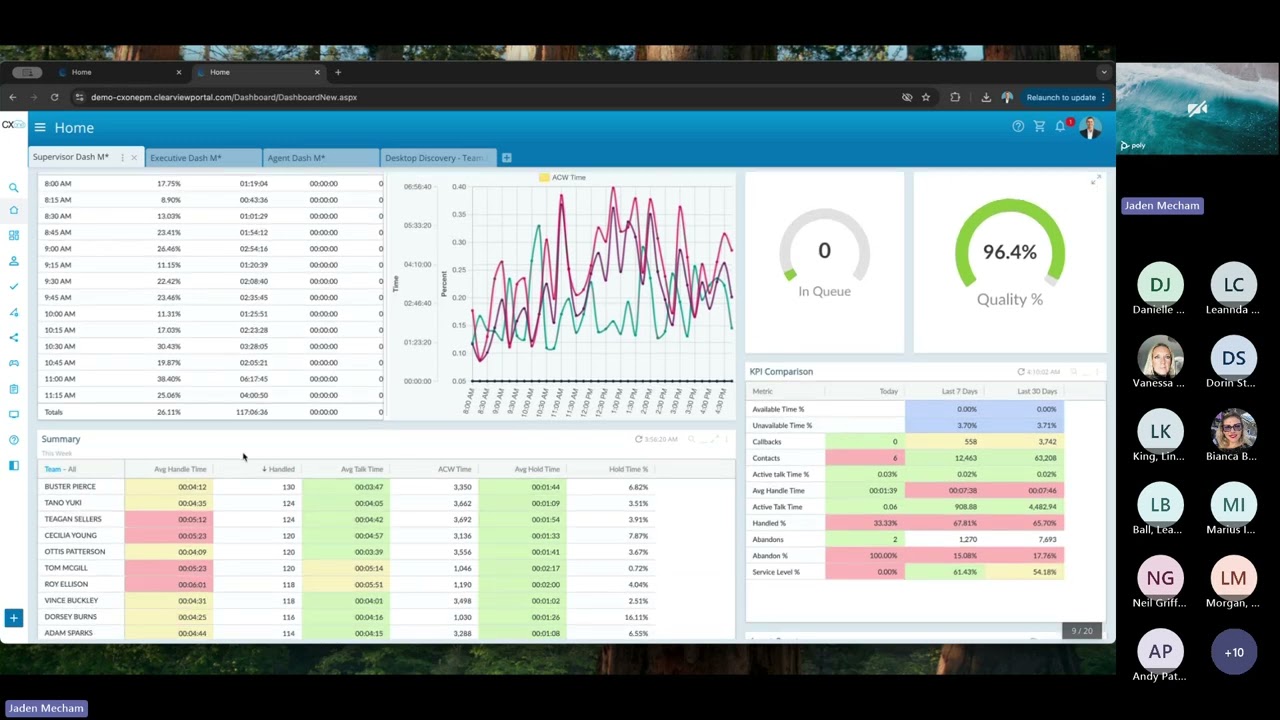Go back with the browser back arrow
The width and height of the screenshot is (1280, 720).
pyautogui.click(x=12, y=97)
